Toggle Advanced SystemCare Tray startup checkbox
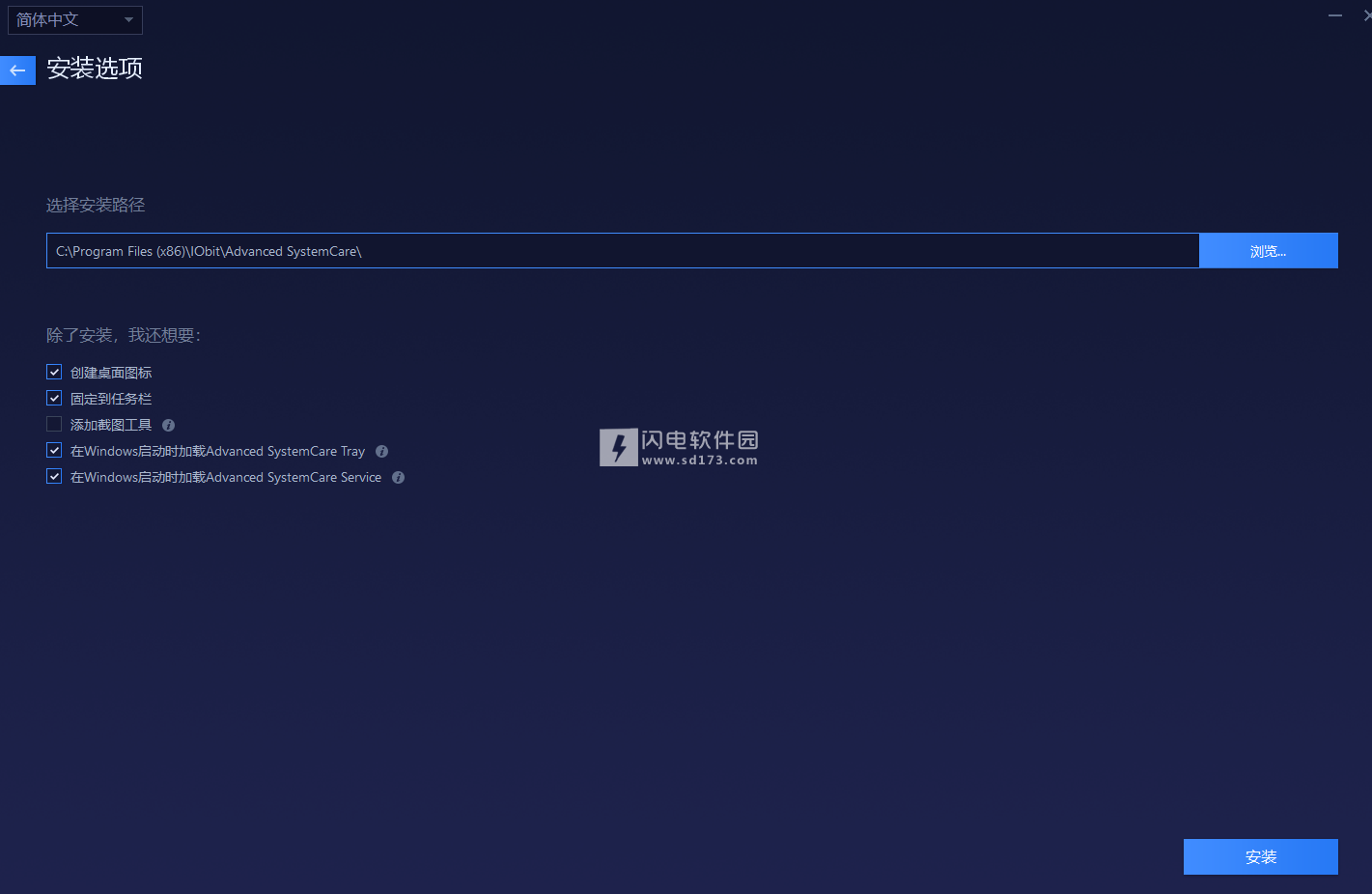 coord(54,450)
